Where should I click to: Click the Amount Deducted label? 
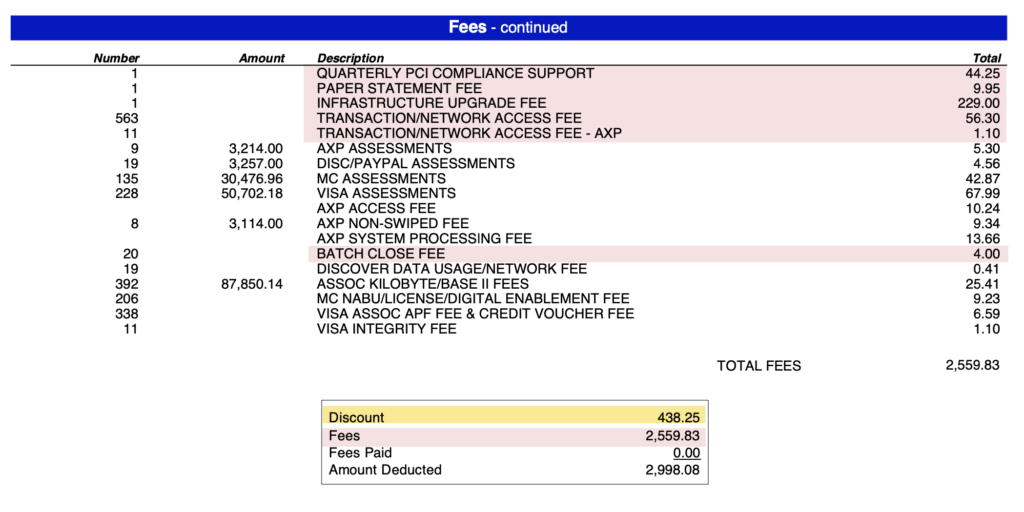[385, 469]
